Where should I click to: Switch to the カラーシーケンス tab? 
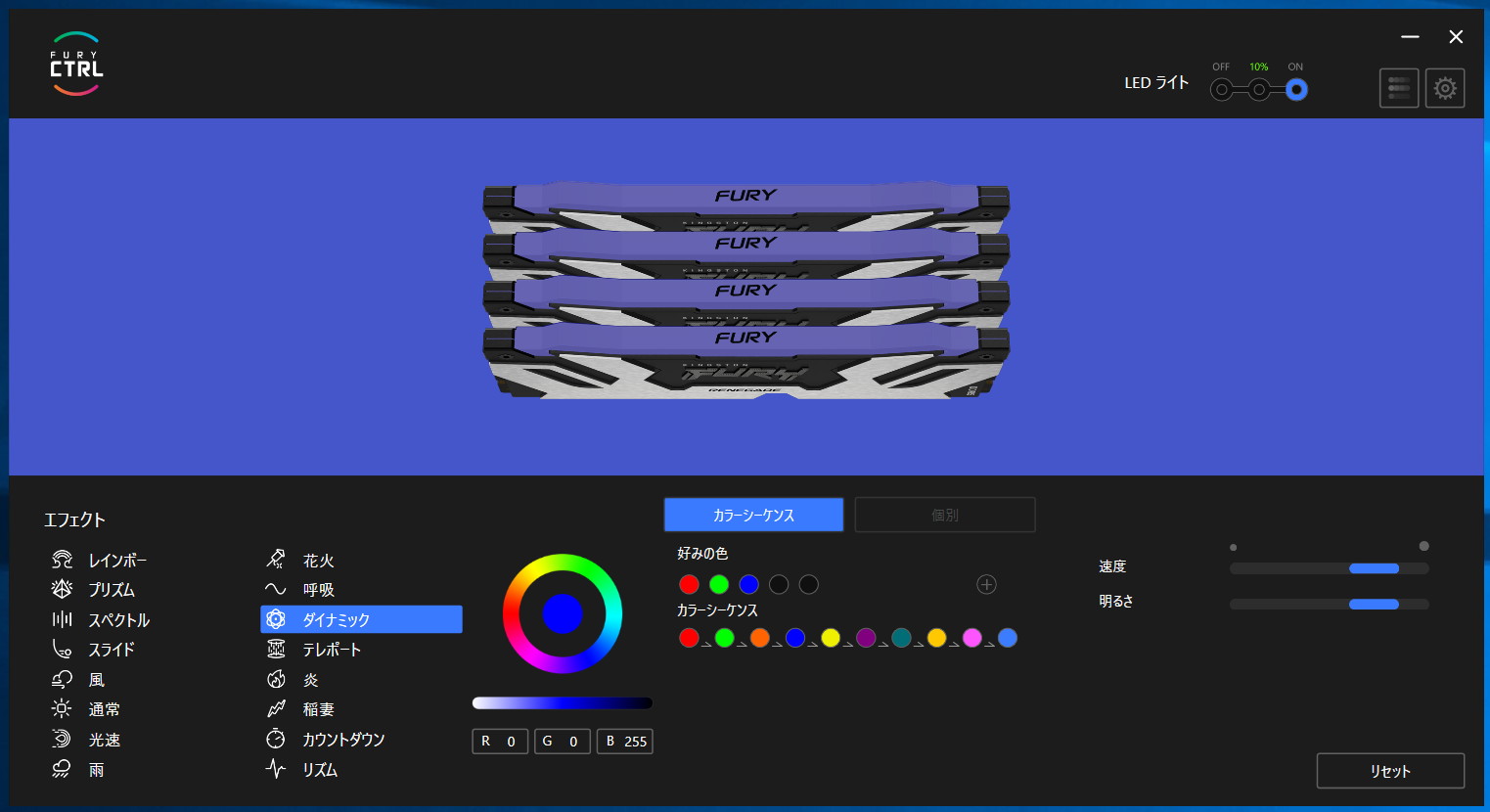(x=753, y=515)
